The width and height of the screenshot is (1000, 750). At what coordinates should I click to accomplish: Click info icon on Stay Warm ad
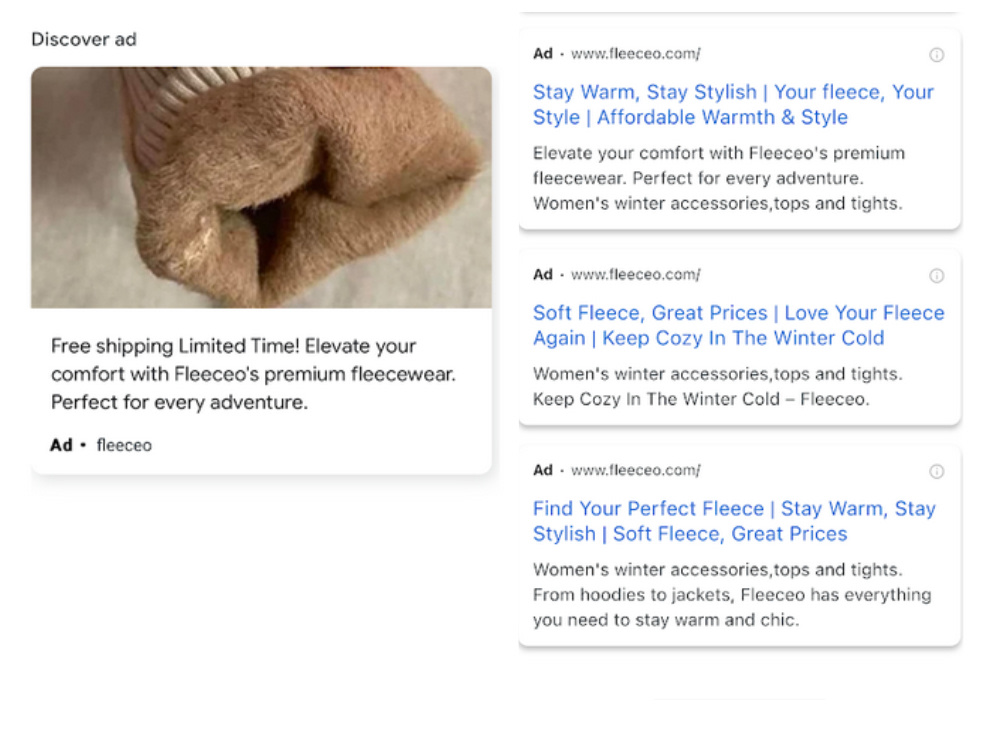[x=936, y=55]
